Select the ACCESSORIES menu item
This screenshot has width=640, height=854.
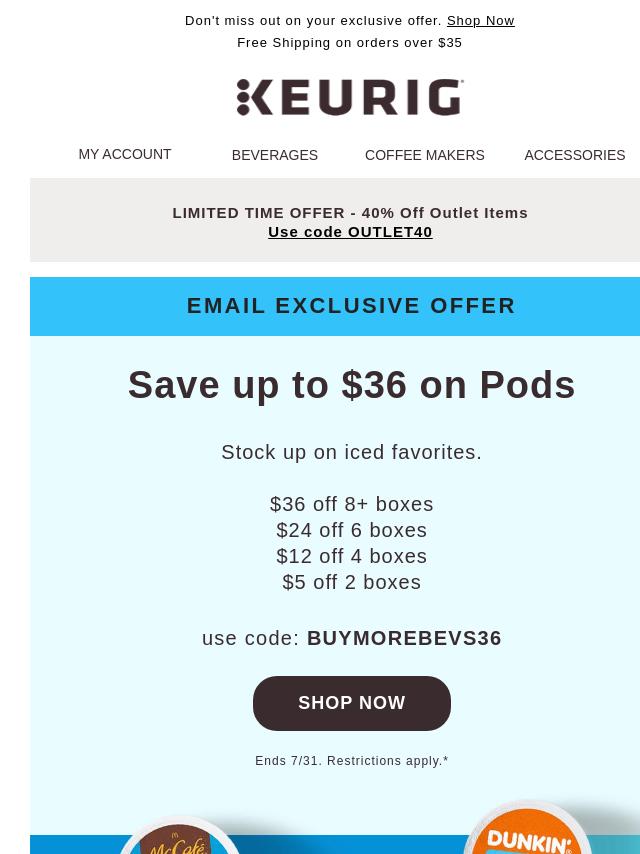575,155
